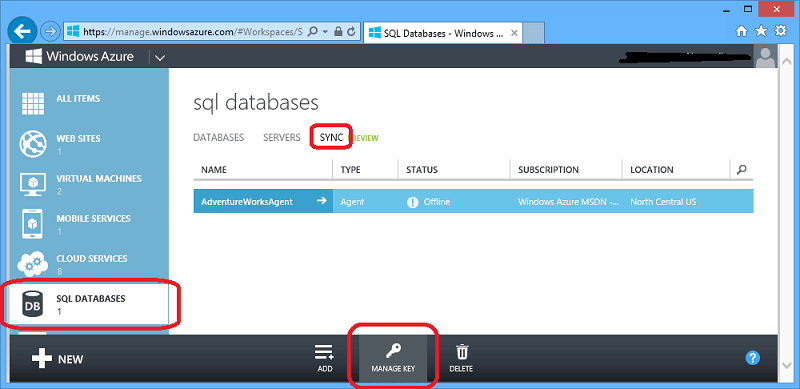Add a new sync item with Add

(324, 358)
